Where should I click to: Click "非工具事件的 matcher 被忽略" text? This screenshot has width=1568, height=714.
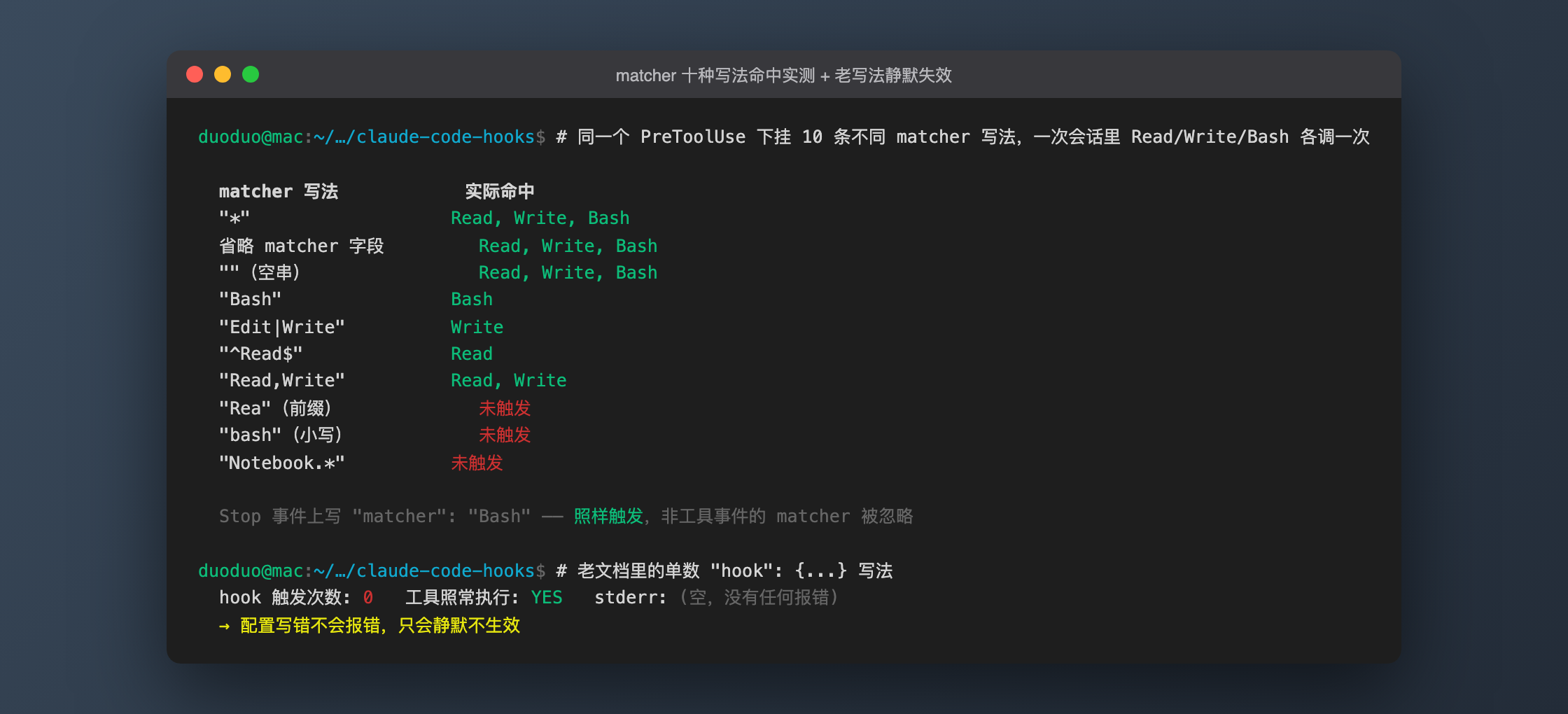point(787,516)
